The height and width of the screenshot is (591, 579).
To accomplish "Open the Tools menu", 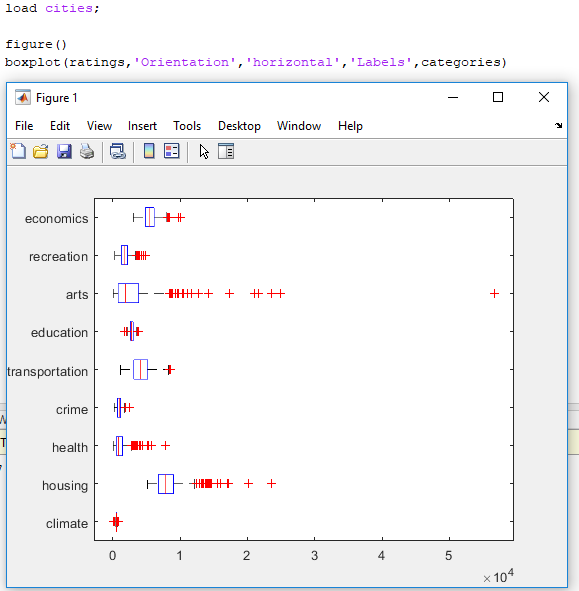I will [x=187, y=126].
